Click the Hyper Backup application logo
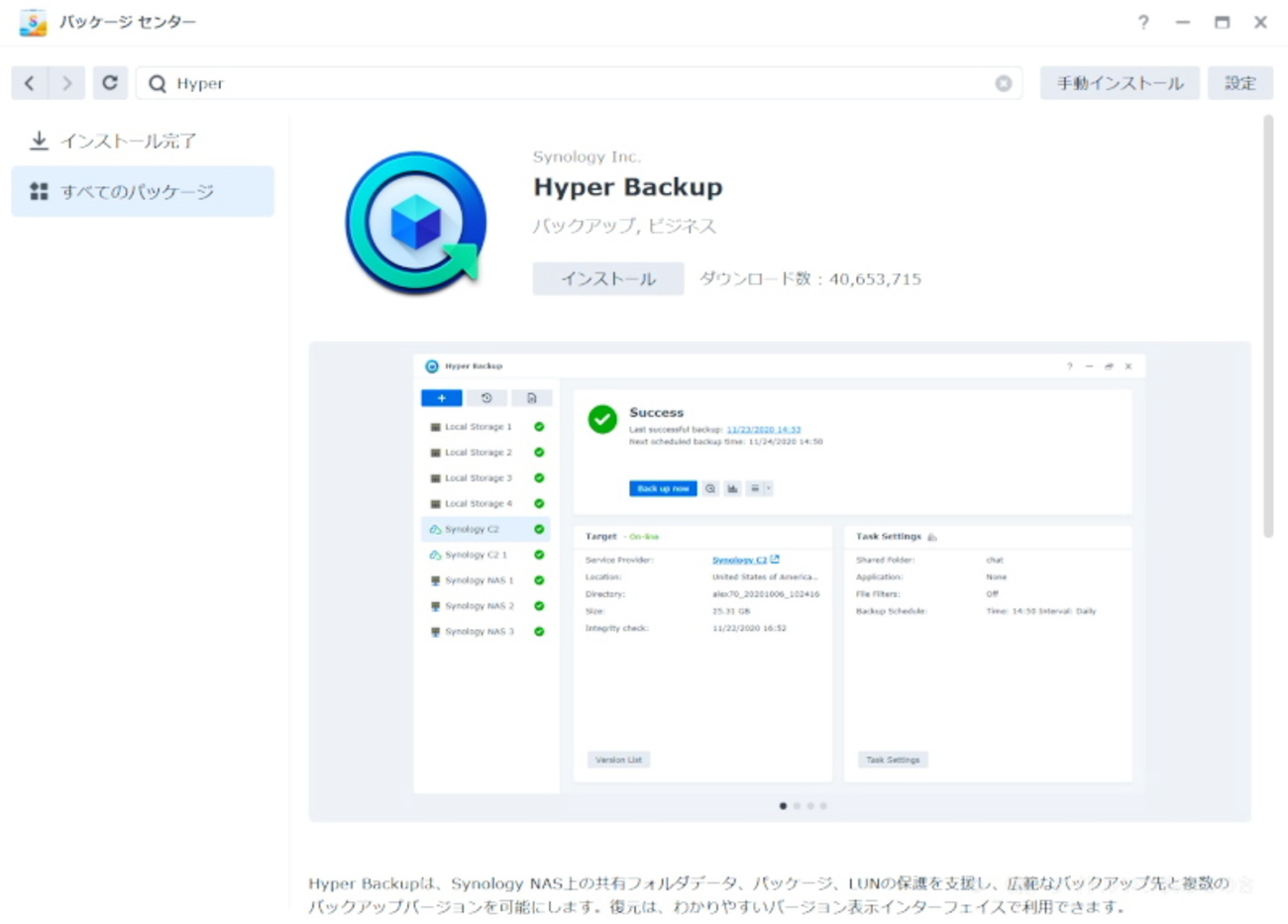The width and height of the screenshot is (1288, 924). tap(416, 223)
